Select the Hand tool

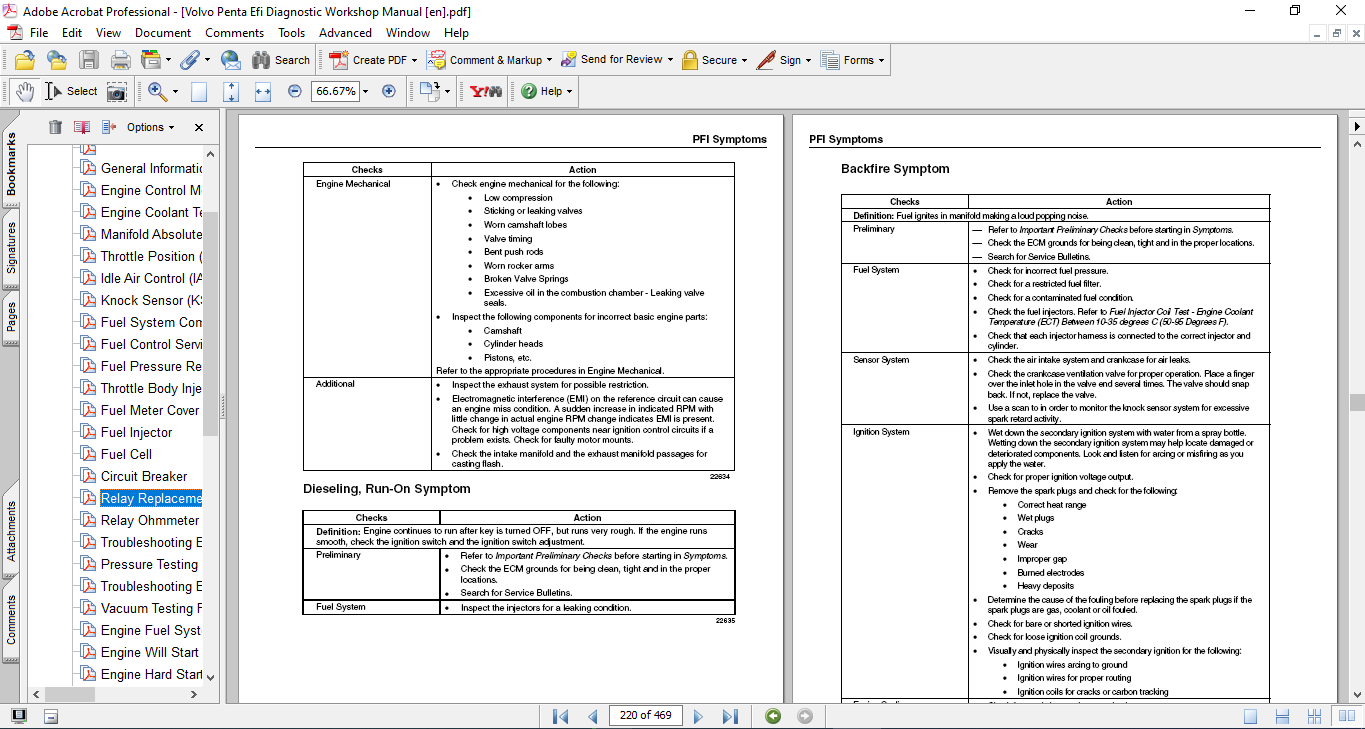[x=24, y=91]
